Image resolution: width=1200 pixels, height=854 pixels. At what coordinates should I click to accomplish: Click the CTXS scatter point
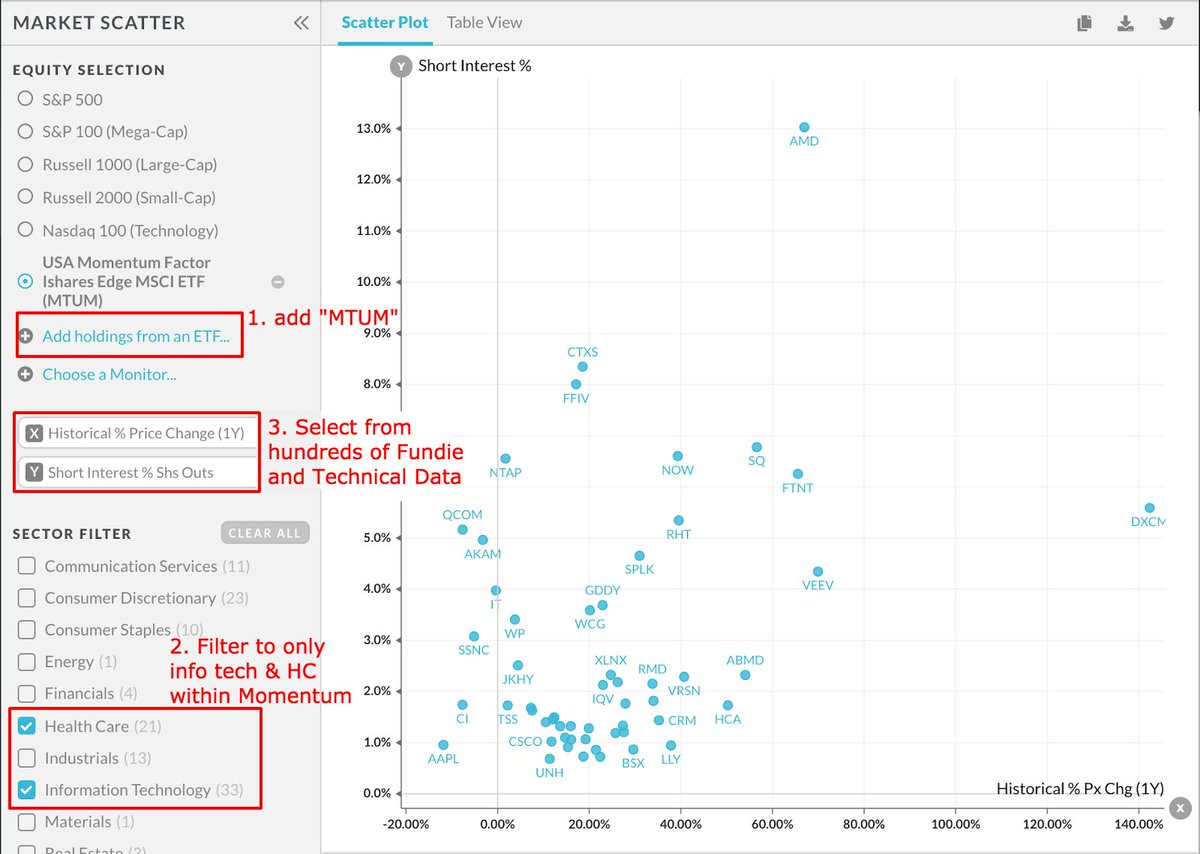(582, 366)
